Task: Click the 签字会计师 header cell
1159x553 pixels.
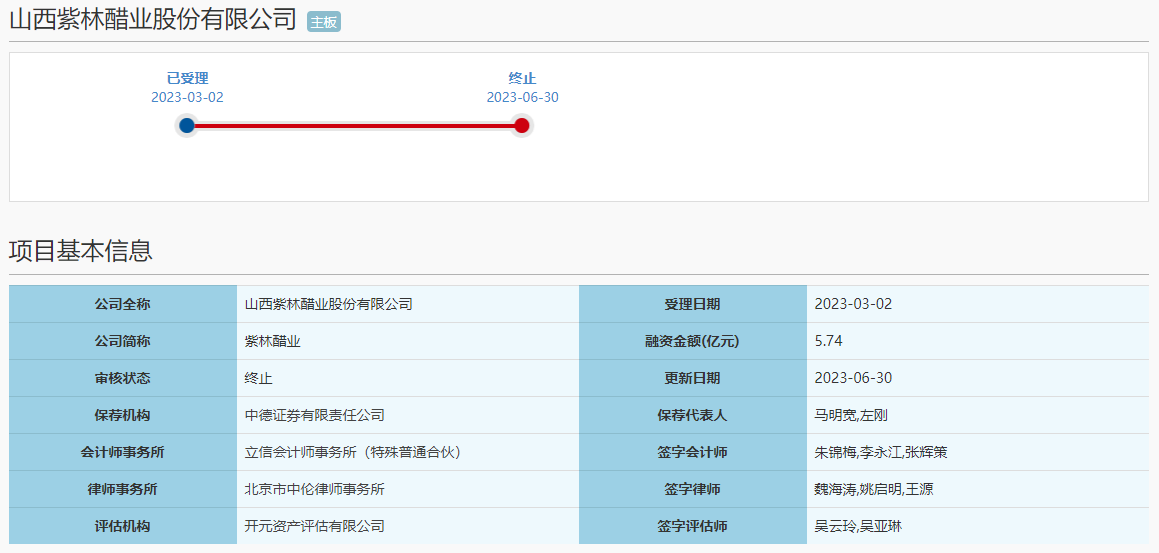Action: pos(693,452)
